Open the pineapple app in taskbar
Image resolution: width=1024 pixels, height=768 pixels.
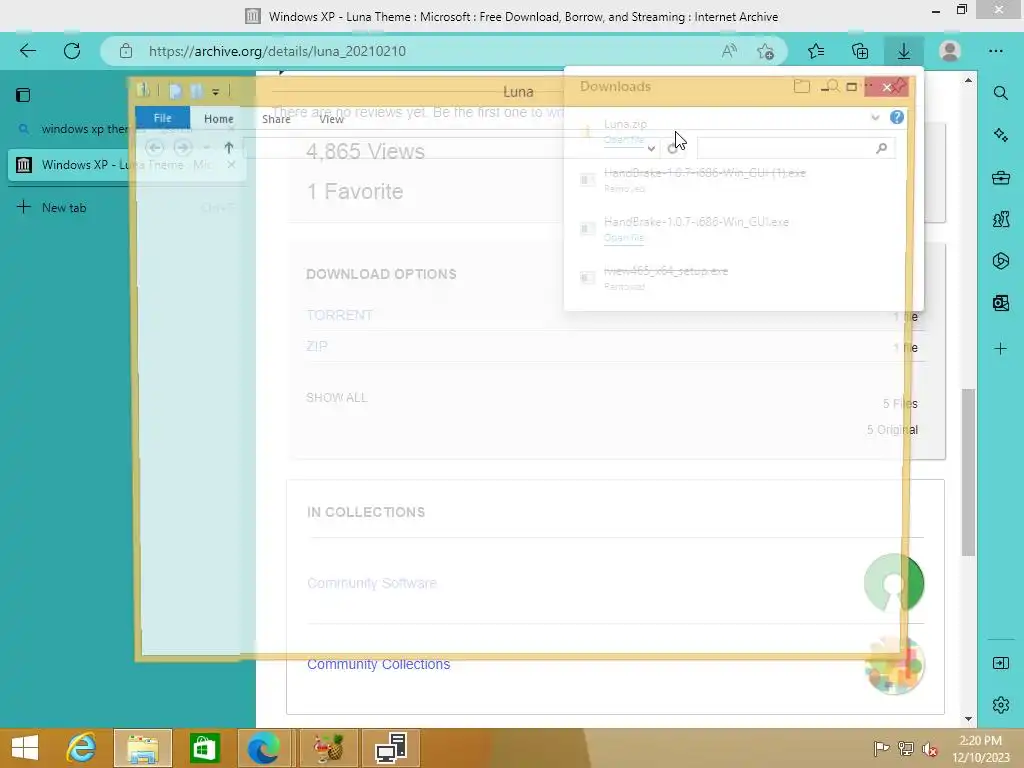pos(328,748)
